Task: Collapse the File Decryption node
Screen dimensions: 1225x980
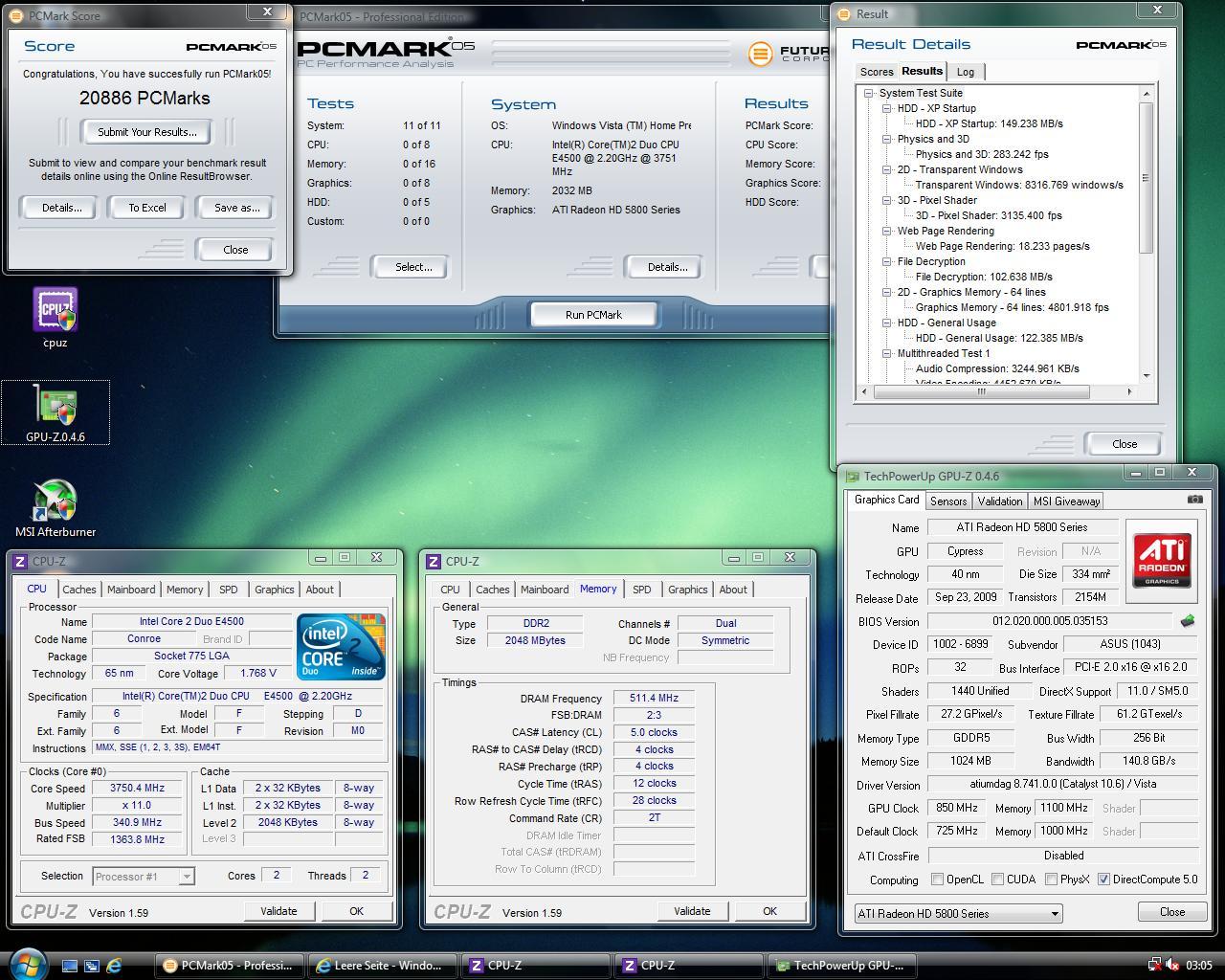Action: point(887,262)
